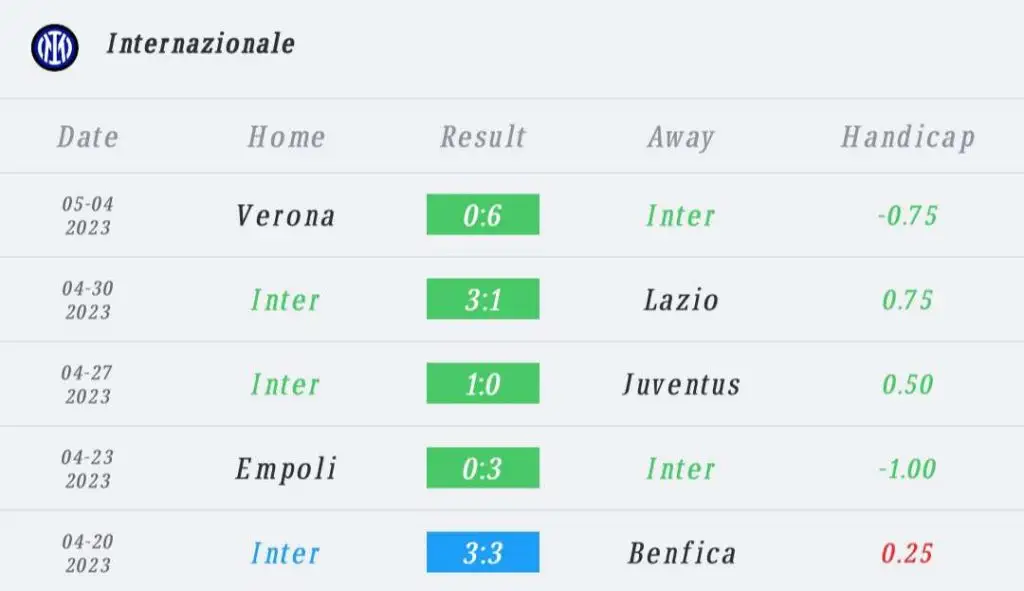This screenshot has height=591, width=1024.
Task: Click the Away column header
Action: [x=681, y=138]
